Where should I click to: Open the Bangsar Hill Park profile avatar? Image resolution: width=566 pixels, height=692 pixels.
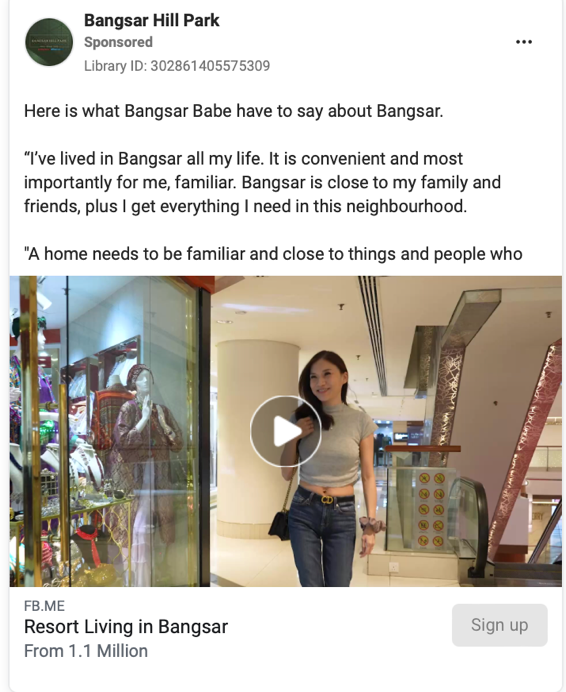click(49, 42)
